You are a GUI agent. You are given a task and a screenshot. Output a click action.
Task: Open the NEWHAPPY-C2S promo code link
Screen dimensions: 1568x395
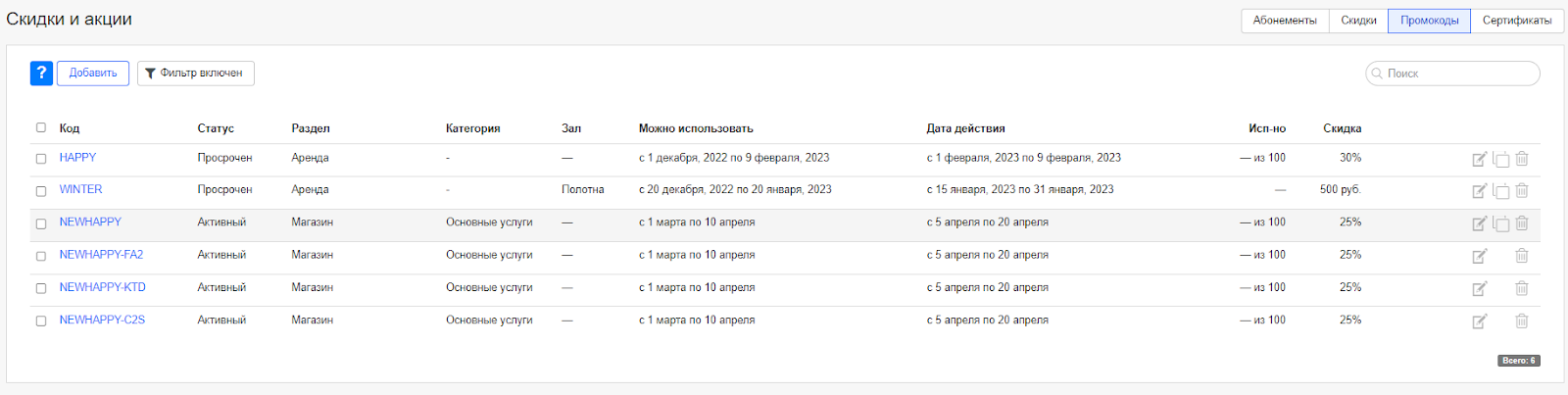click(x=102, y=320)
